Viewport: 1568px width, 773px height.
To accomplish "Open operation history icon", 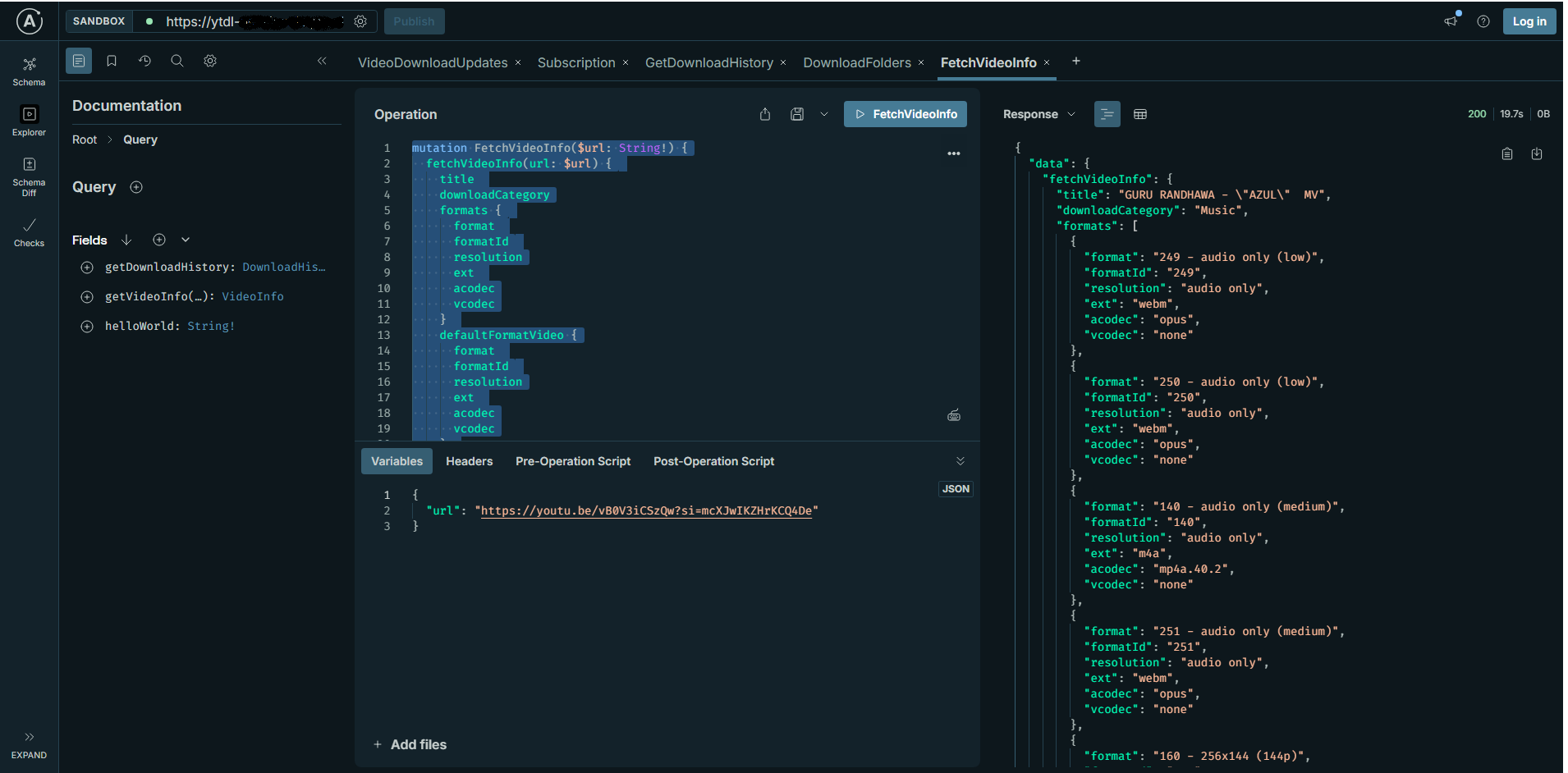I will [144, 61].
